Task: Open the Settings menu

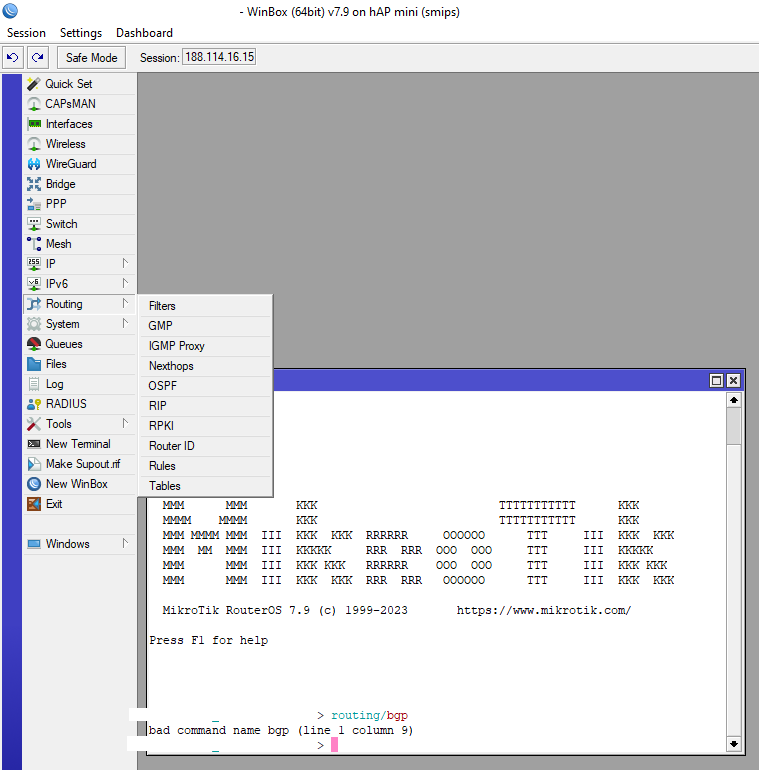Action: [81, 33]
